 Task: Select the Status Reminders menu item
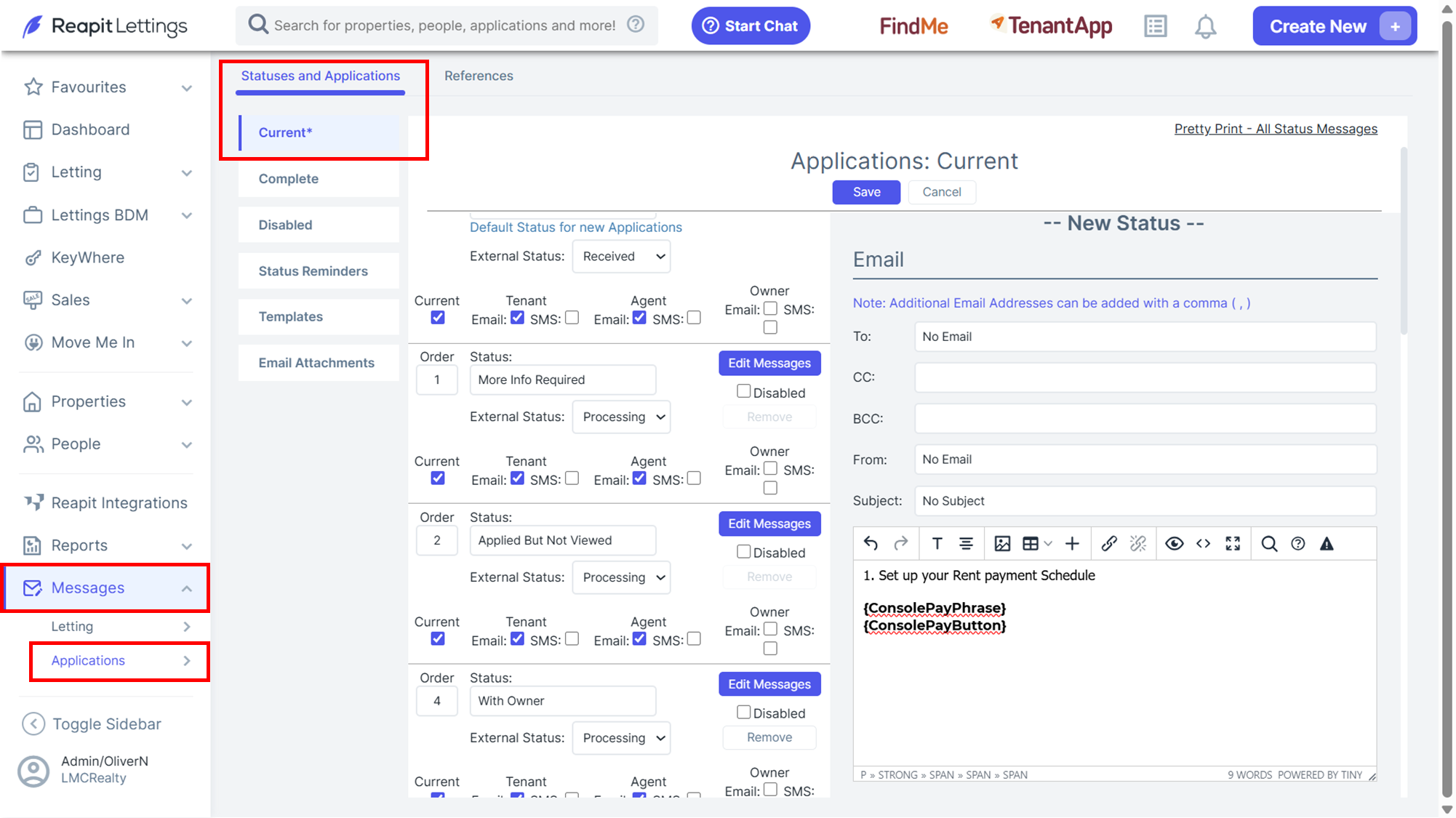point(319,271)
